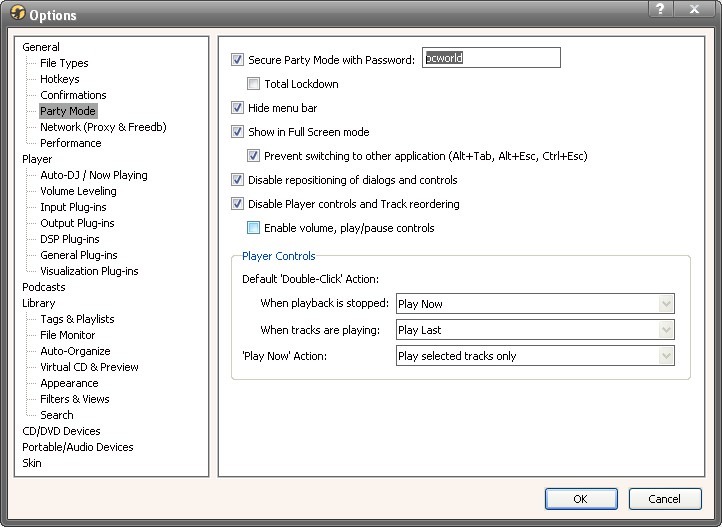Open the Auto-DJ / Now Playing settings

pos(93,175)
